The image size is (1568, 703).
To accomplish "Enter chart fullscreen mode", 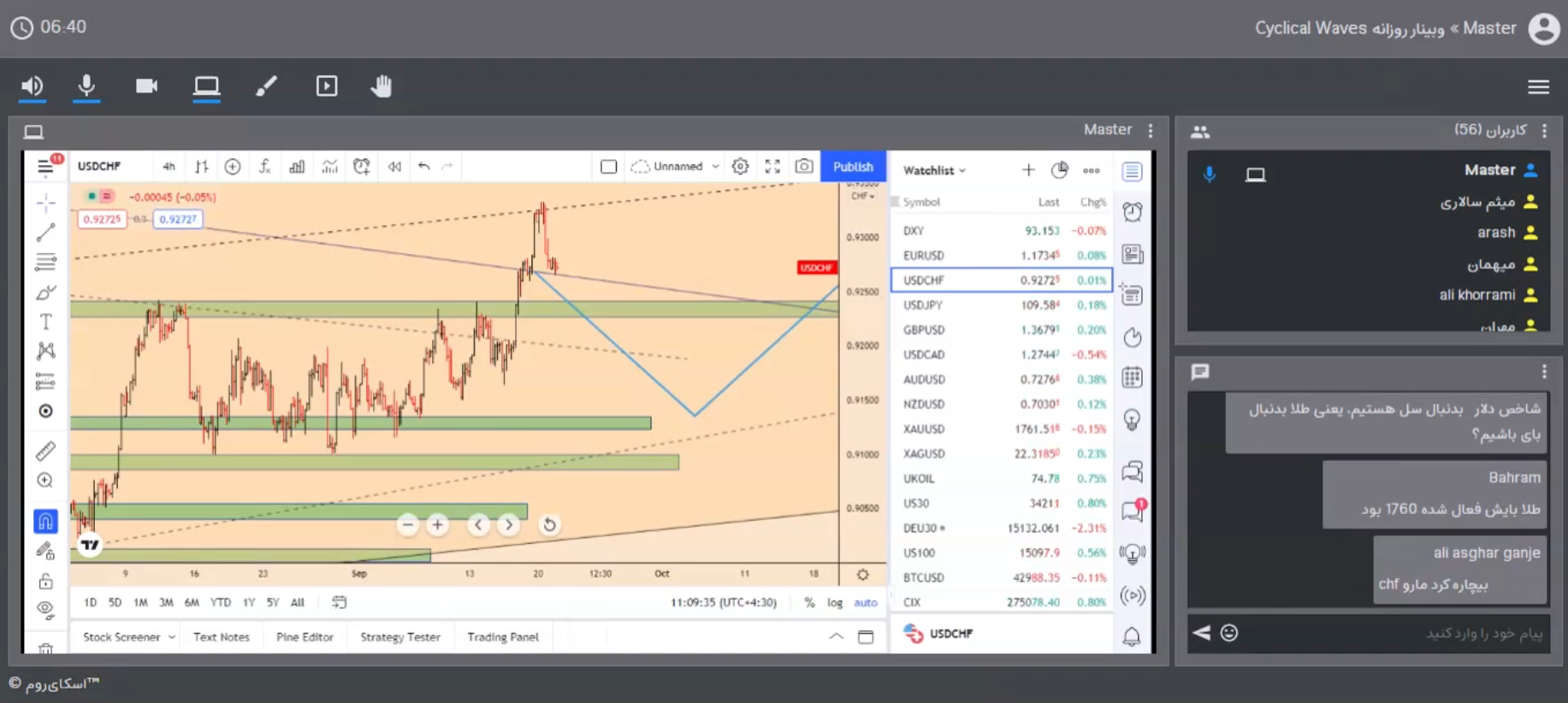I will (x=772, y=167).
